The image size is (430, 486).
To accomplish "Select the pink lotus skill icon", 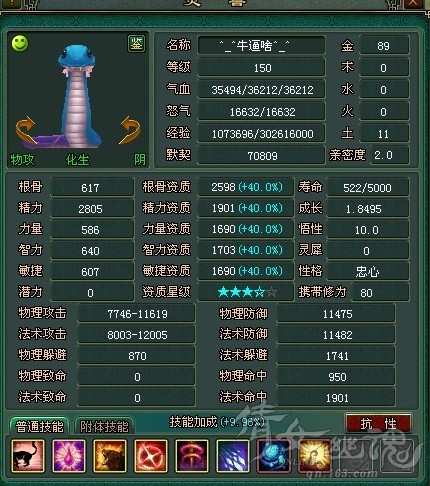I will coord(69,456).
